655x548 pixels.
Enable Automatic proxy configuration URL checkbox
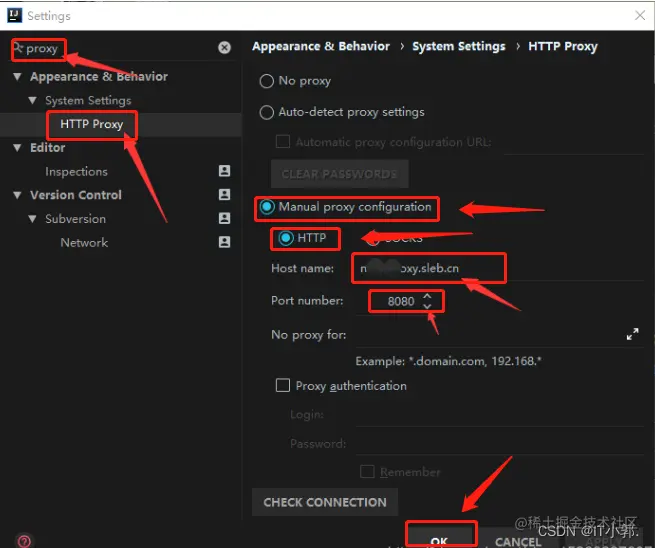(283, 141)
